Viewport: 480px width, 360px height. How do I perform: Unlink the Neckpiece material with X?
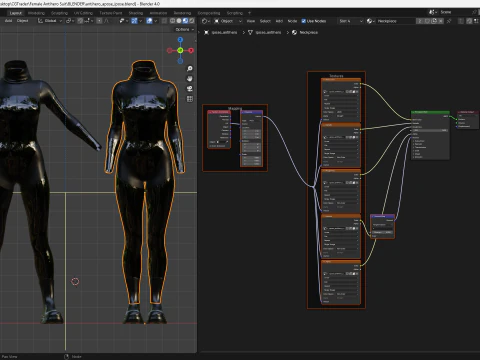coord(441,21)
